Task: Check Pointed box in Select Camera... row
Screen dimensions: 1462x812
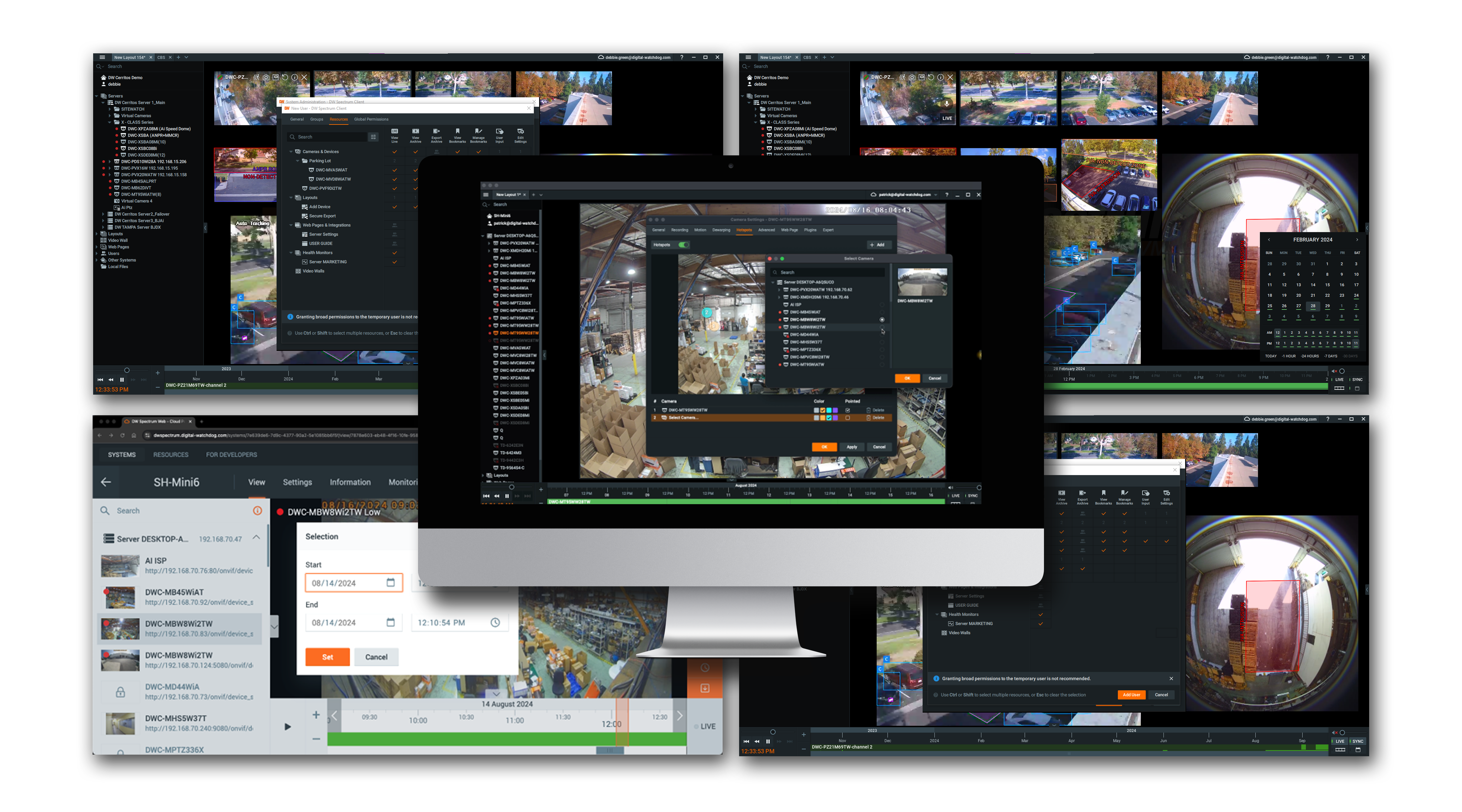Action: point(847,418)
